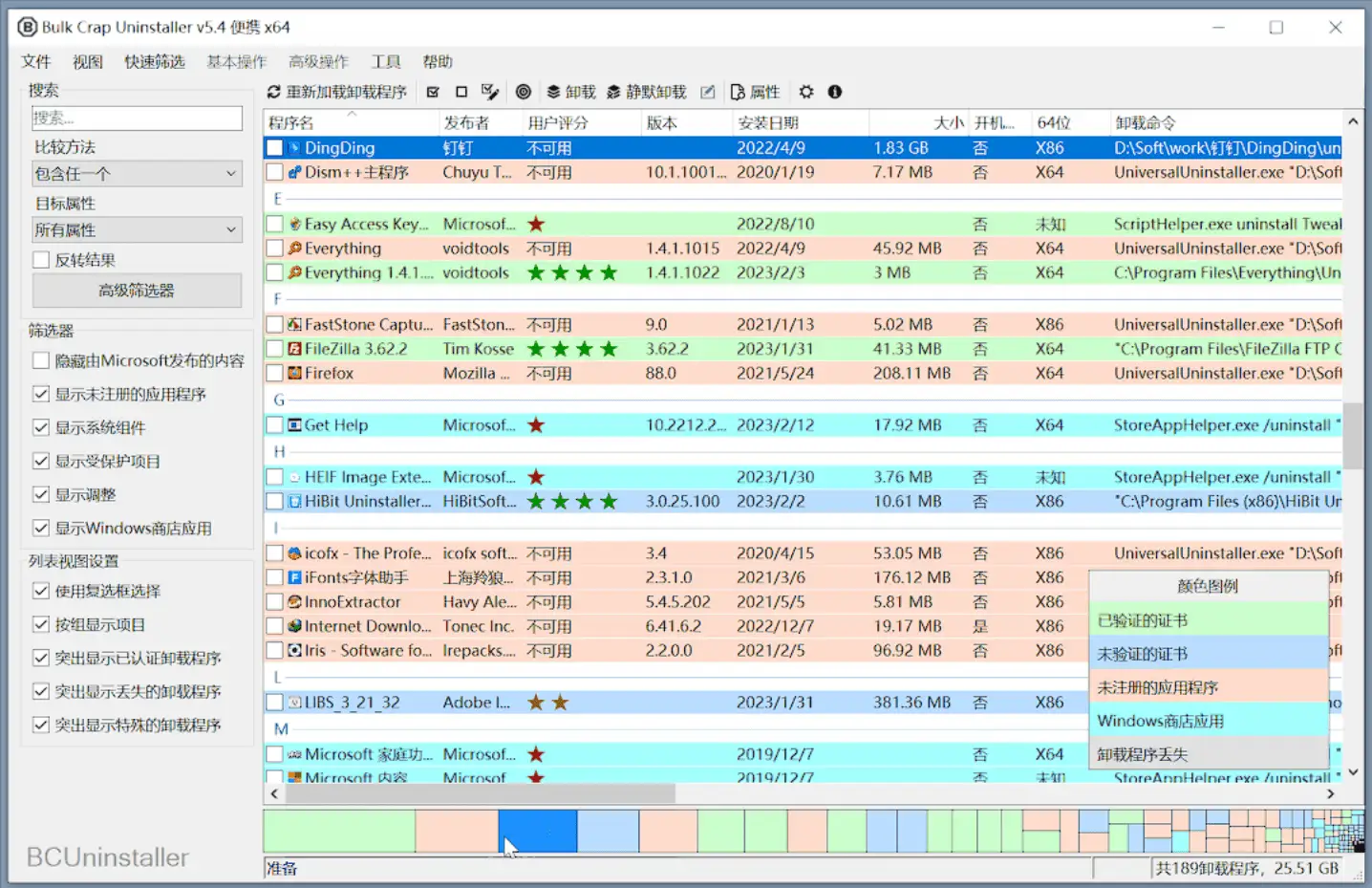Image resolution: width=1372 pixels, height=888 pixels.
Task: Toggle 突出显示已认证卸载程序 checkbox
Action: (x=41, y=658)
